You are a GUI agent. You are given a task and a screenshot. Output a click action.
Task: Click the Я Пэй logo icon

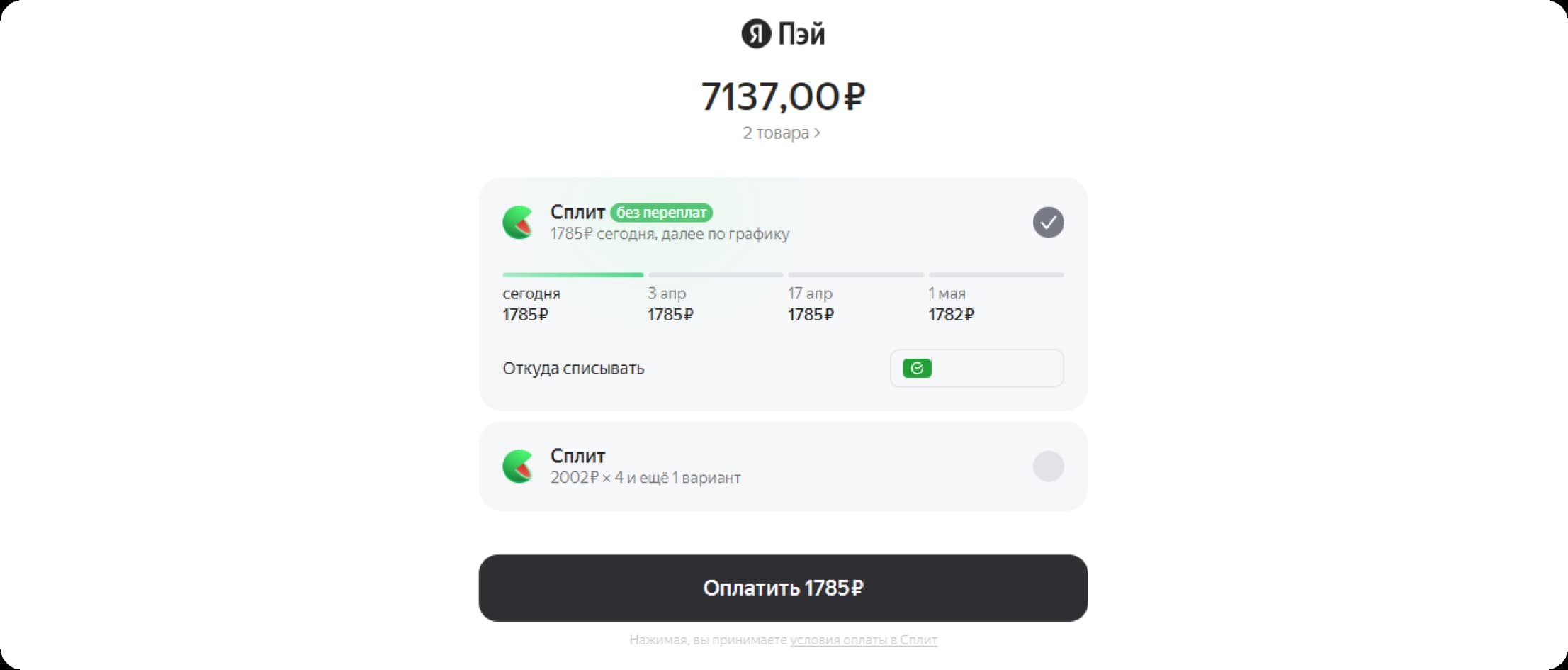(x=755, y=33)
